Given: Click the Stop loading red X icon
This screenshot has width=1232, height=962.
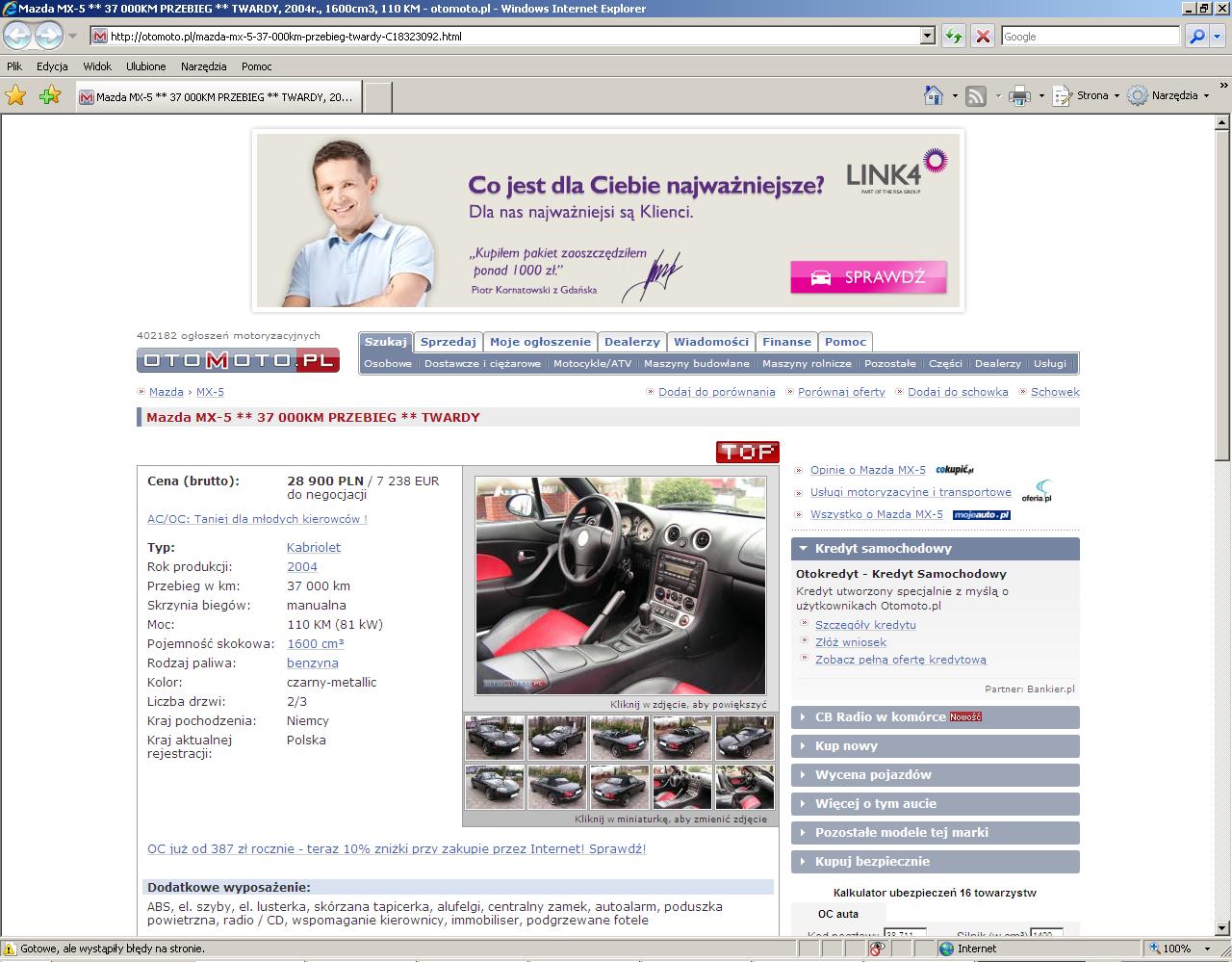Looking at the screenshot, I should click(983, 37).
